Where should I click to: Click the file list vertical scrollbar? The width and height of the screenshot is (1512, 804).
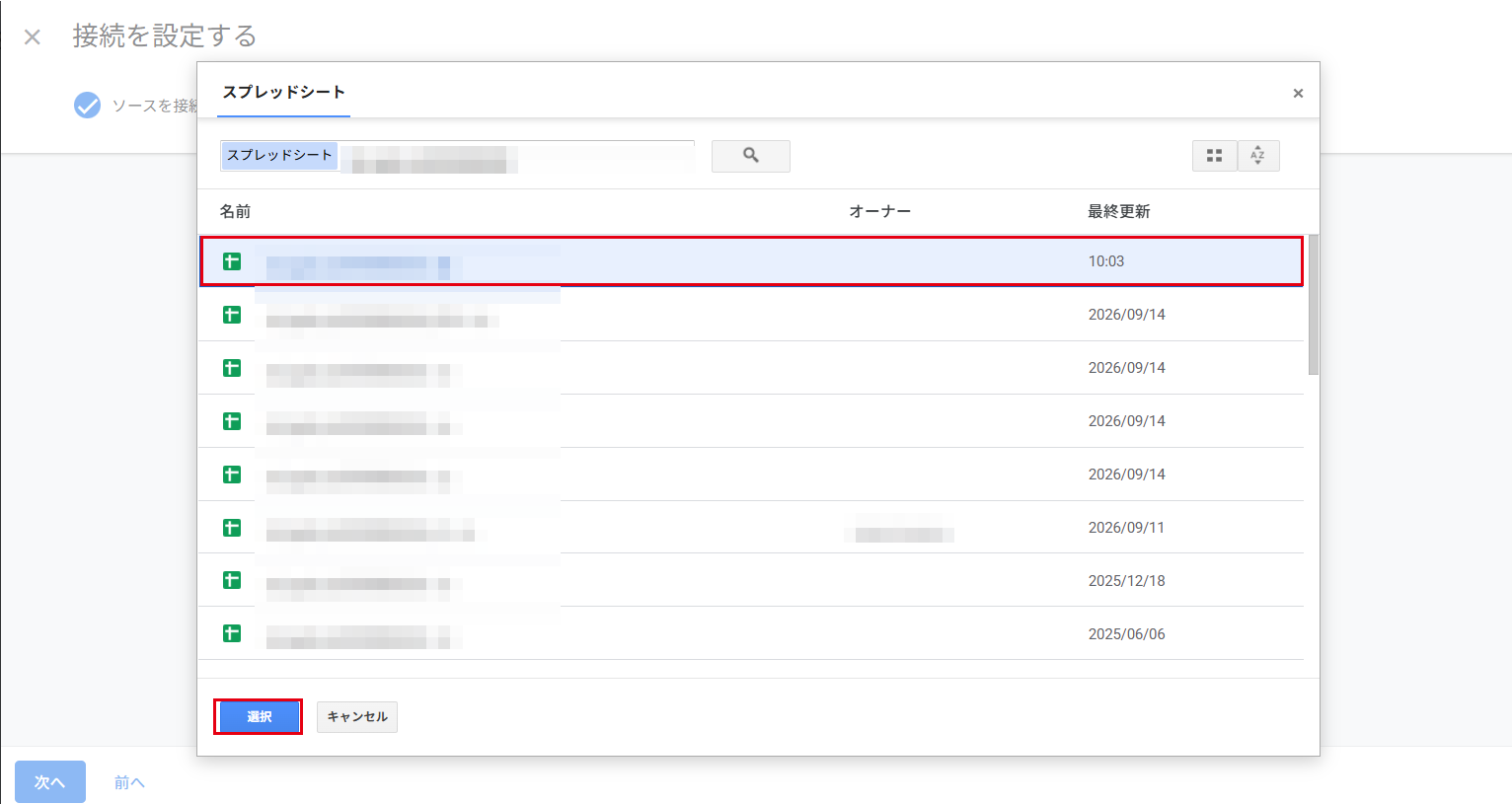click(1314, 305)
